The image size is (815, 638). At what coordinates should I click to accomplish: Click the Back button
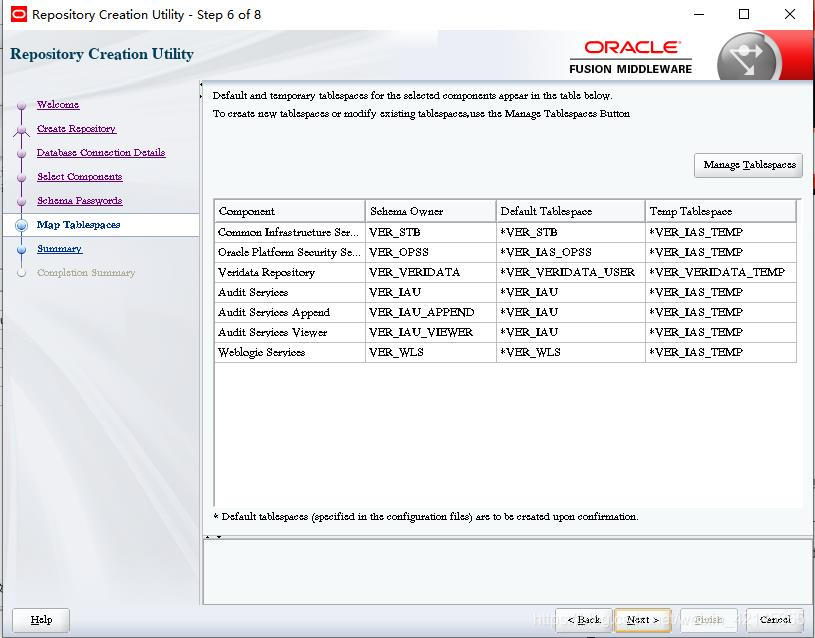click(584, 620)
